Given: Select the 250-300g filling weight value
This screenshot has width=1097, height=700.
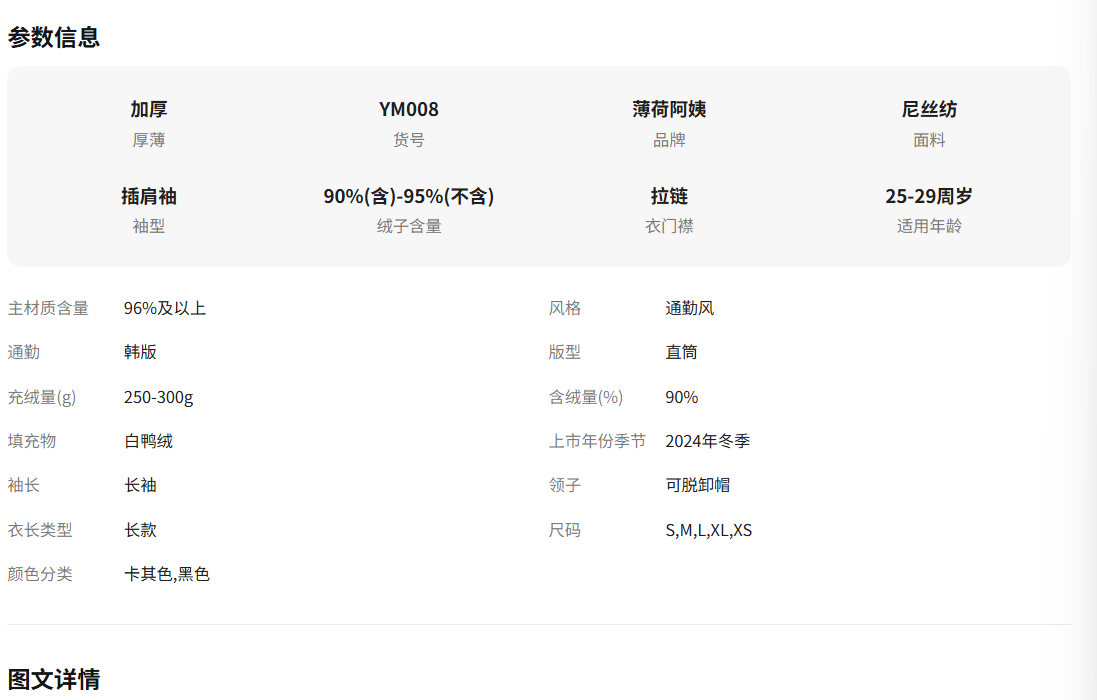Looking at the screenshot, I should 159,397.
